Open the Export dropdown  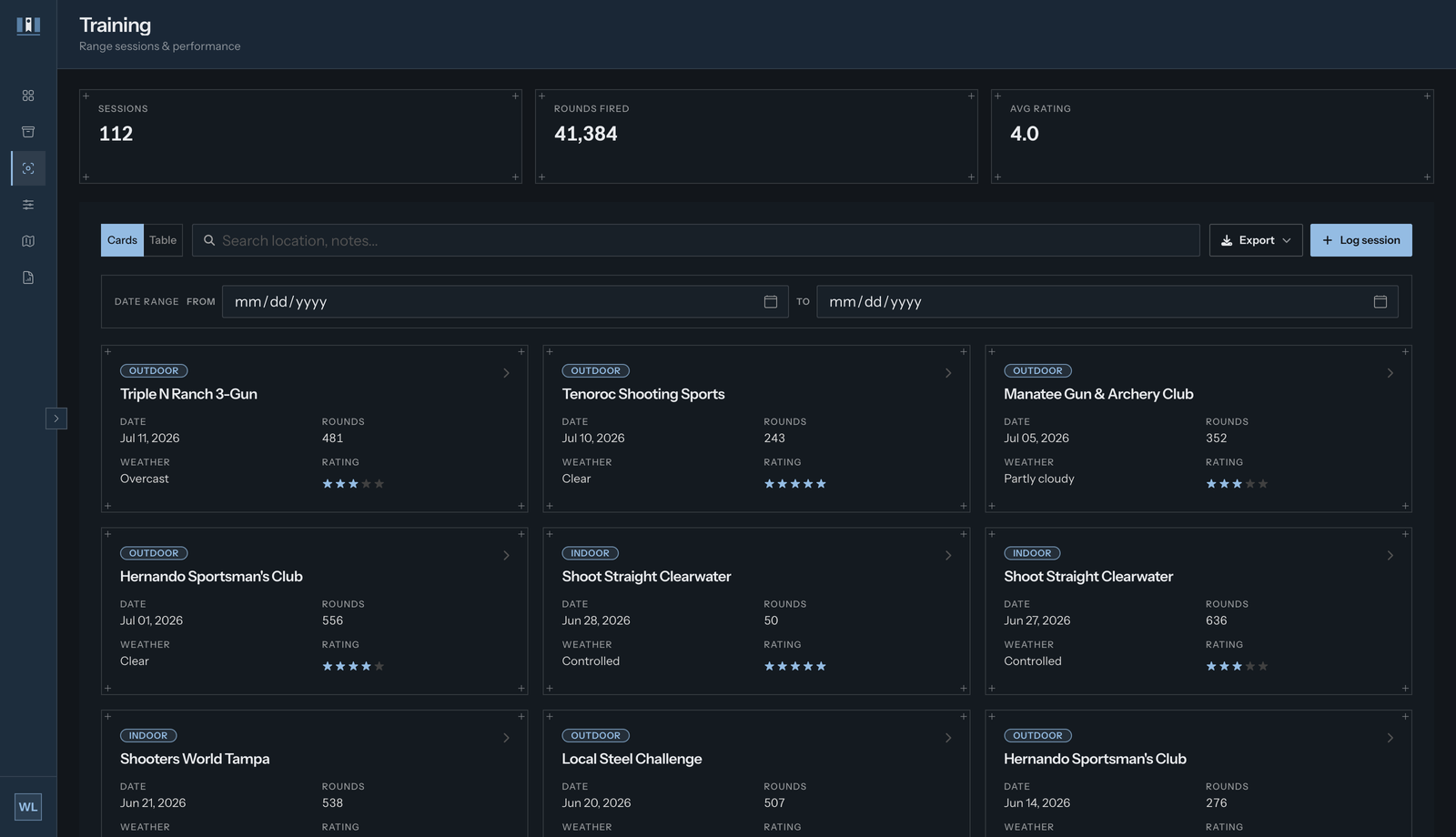click(1256, 240)
